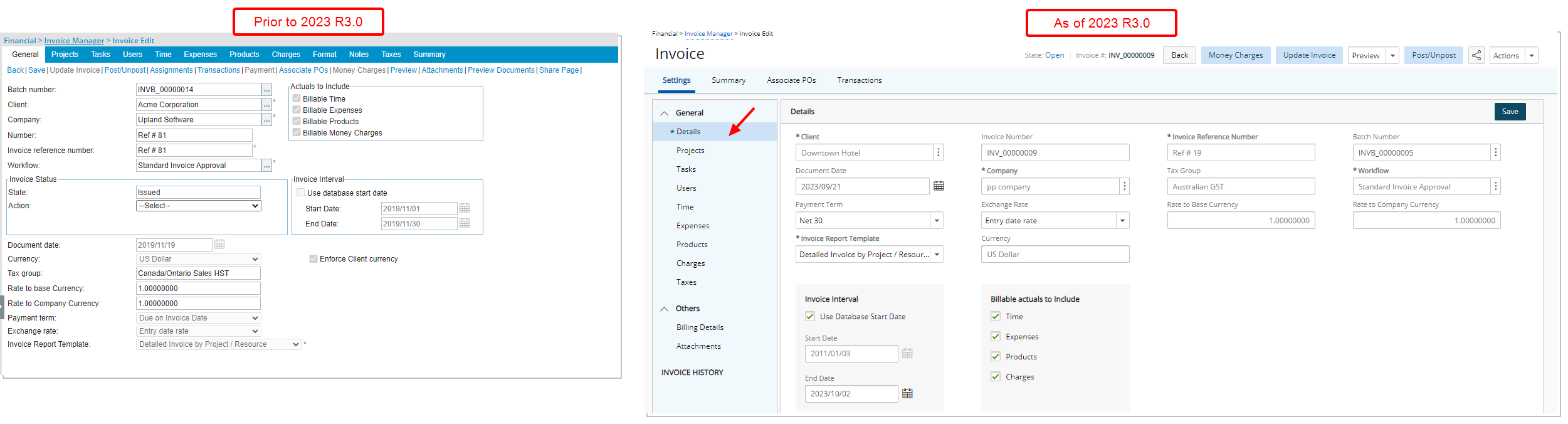Uncheck Use Database Start Date in the new page

810,316
